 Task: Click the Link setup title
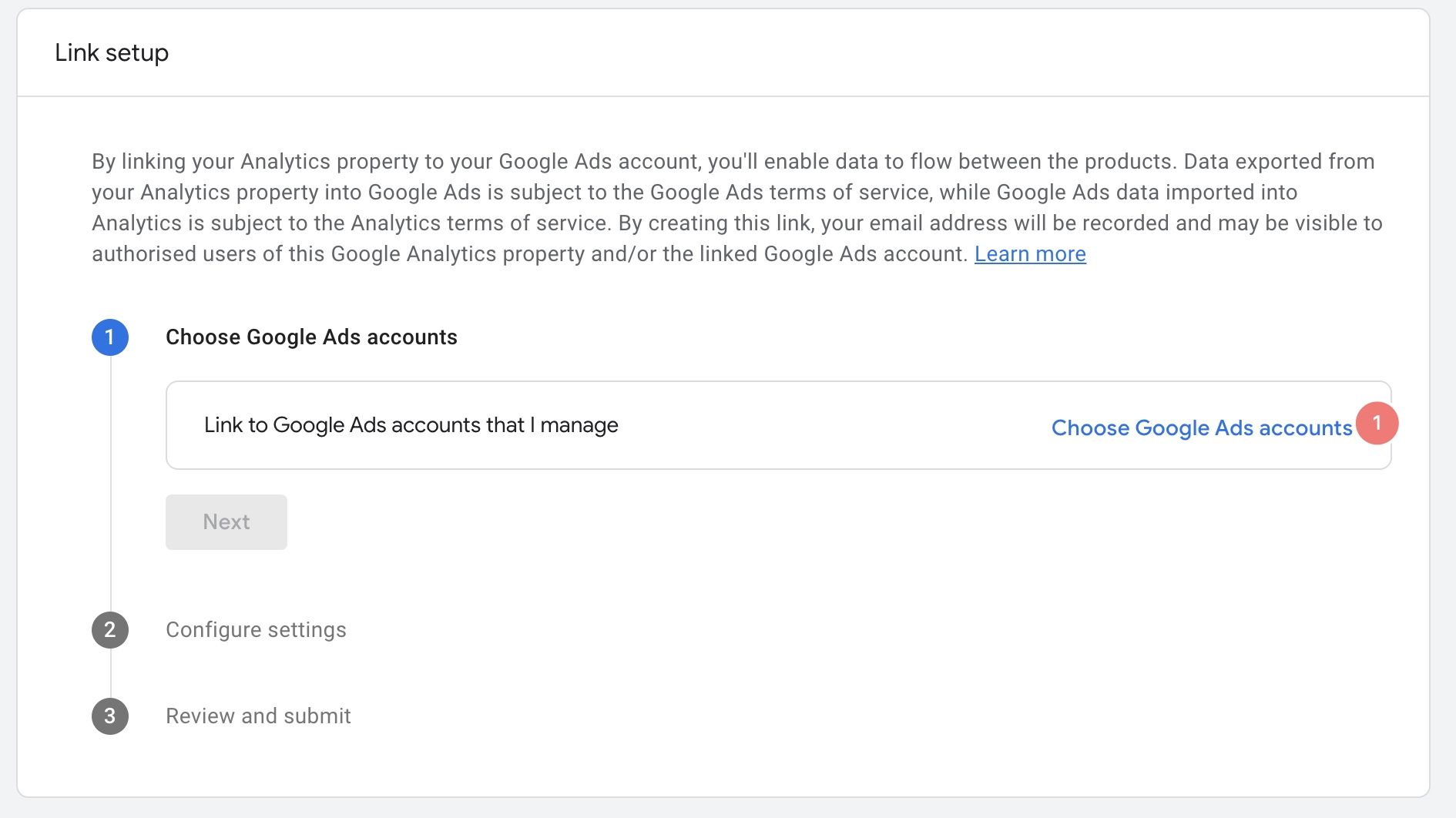point(112,53)
